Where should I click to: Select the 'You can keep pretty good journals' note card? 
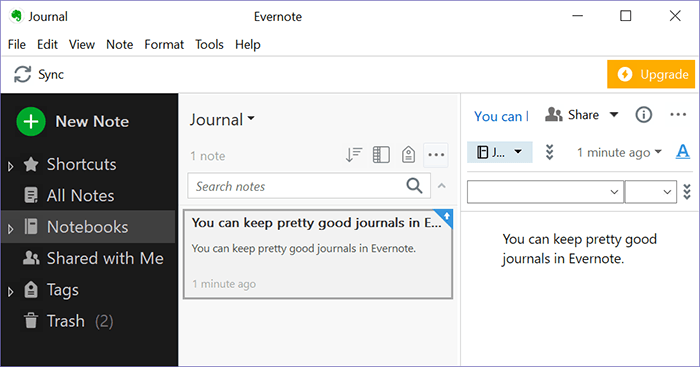(x=318, y=254)
